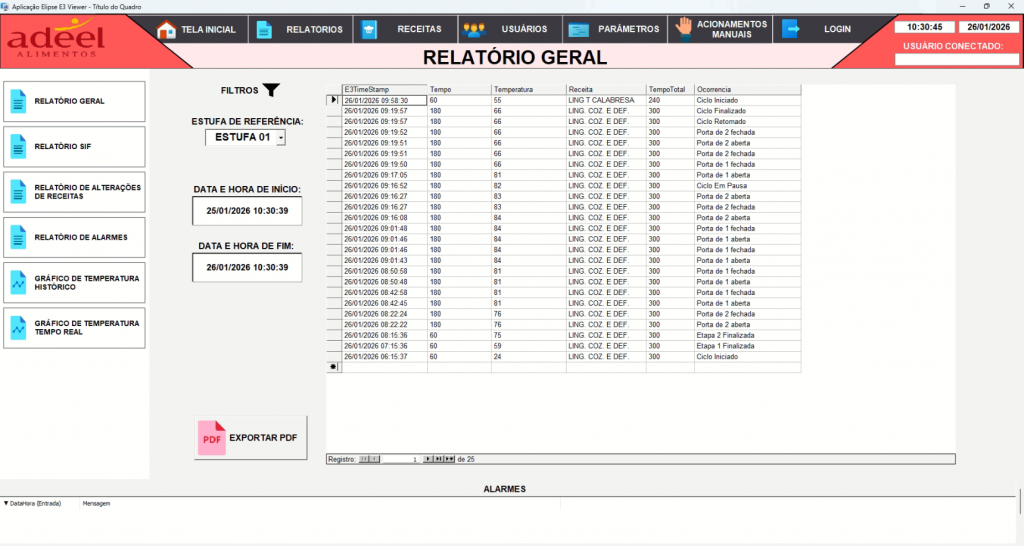Image resolution: width=1024 pixels, height=546 pixels.
Task: Click the PDF icon on export button
Action: click(x=212, y=438)
